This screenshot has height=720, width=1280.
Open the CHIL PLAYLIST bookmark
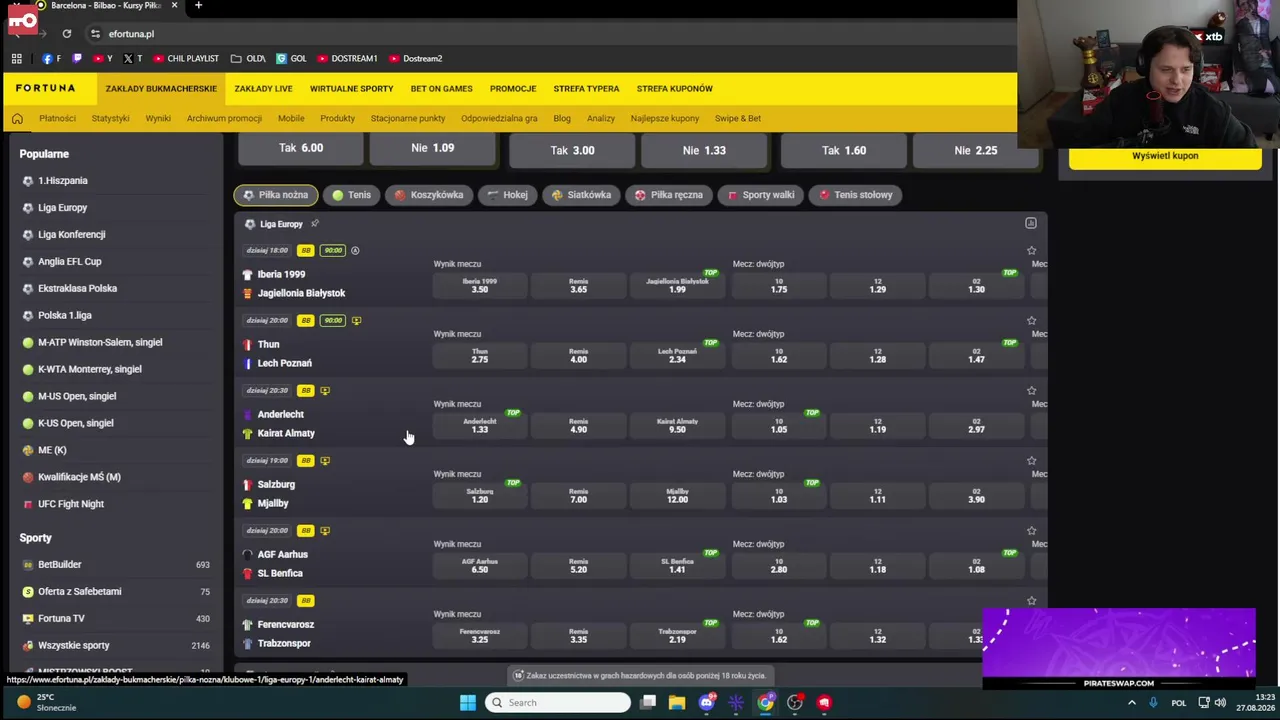click(x=186, y=59)
